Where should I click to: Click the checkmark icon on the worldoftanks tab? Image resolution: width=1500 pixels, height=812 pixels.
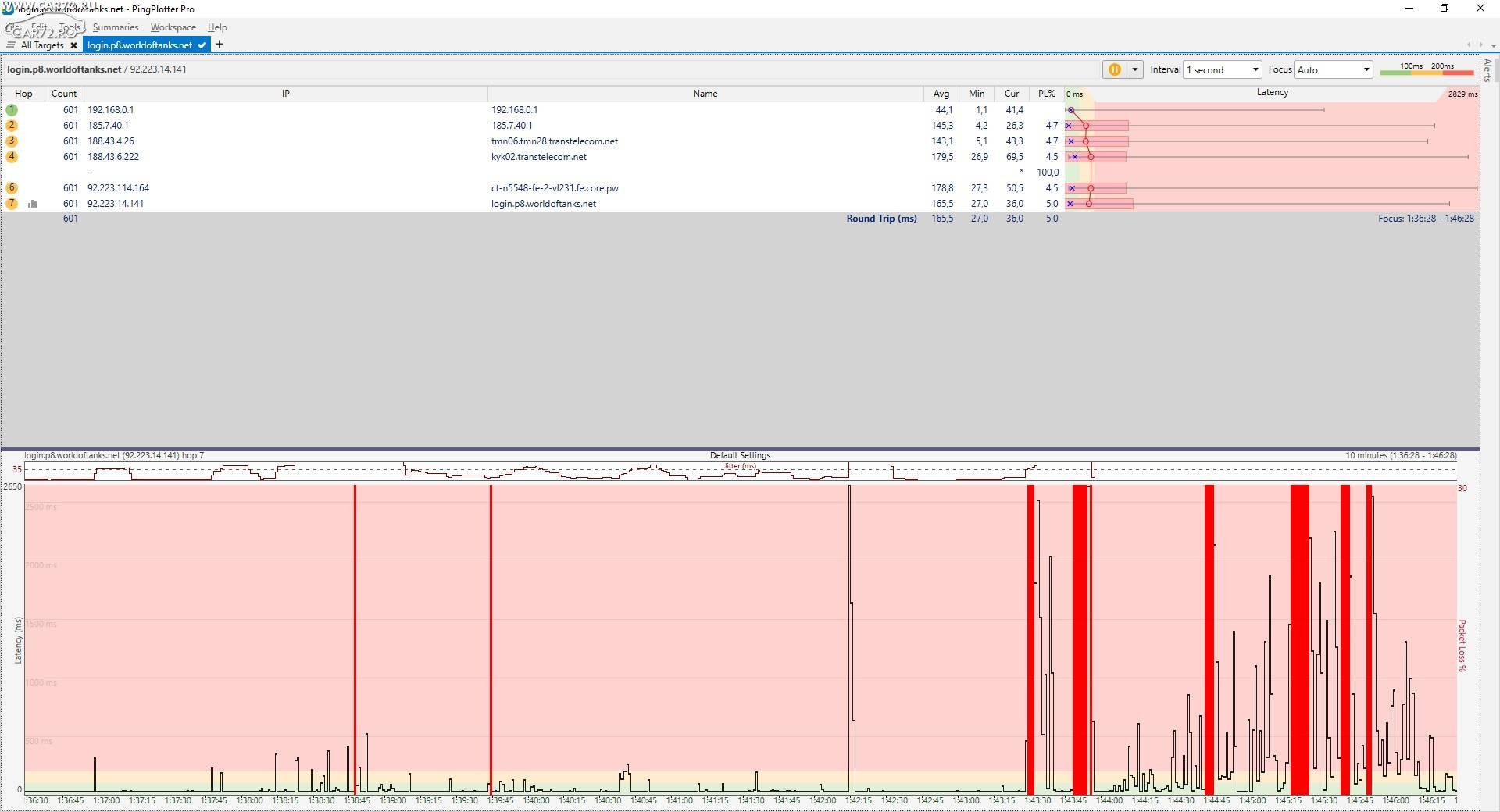tap(202, 45)
